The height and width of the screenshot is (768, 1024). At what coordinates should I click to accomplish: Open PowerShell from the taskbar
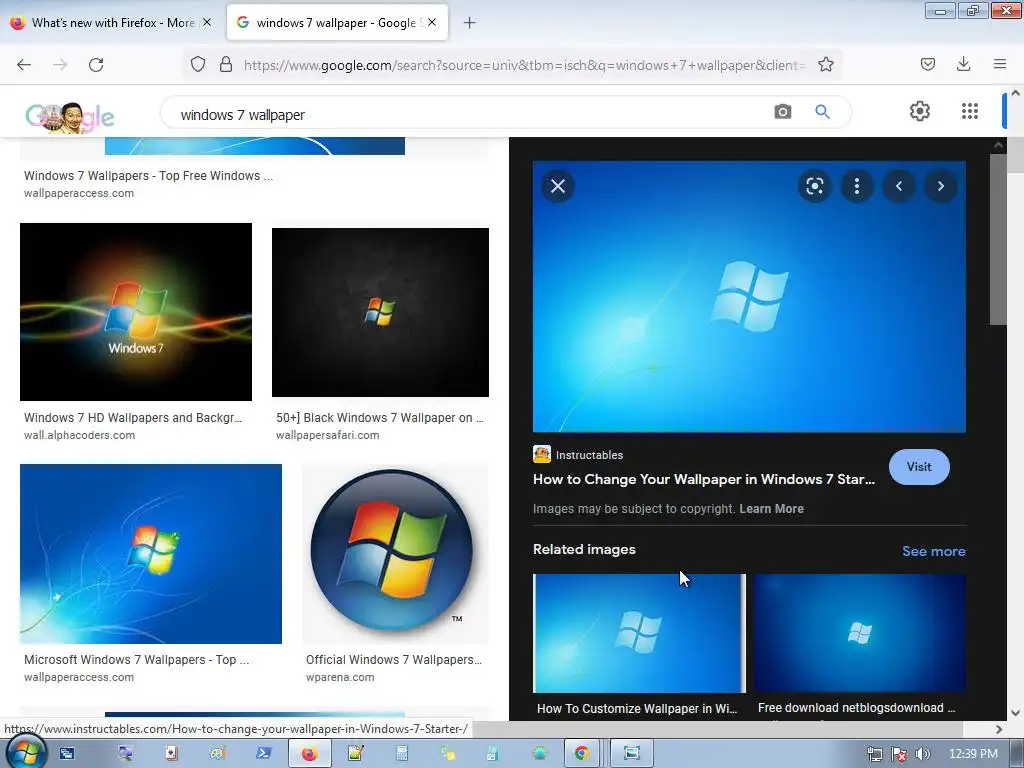263,754
